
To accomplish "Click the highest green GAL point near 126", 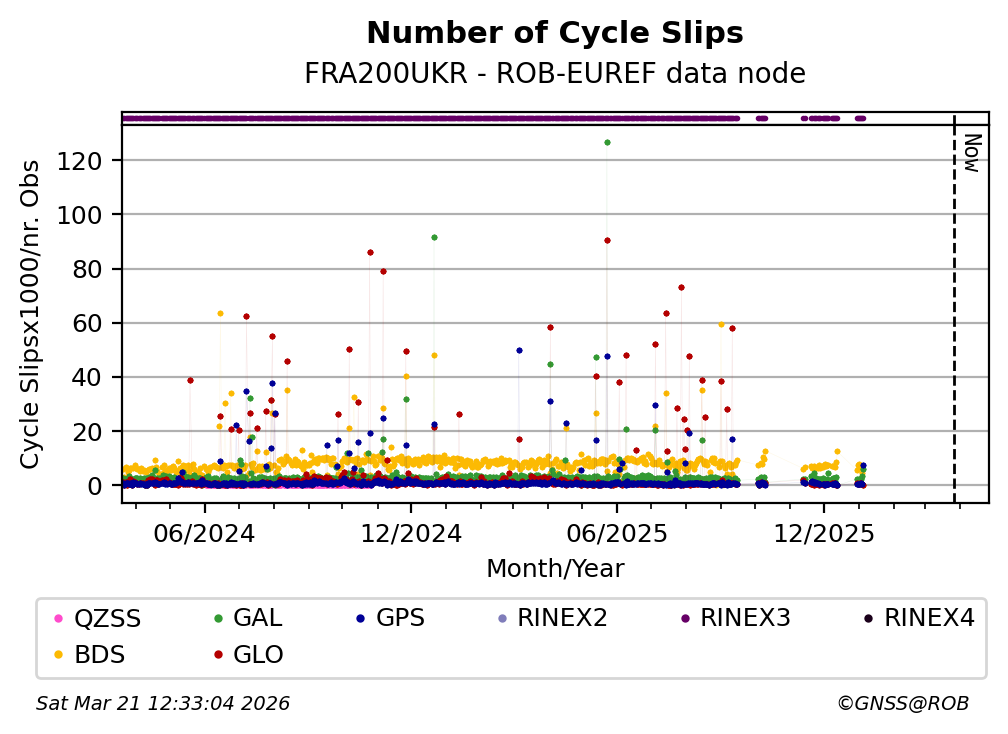I will pyautogui.click(x=607, y=143).
